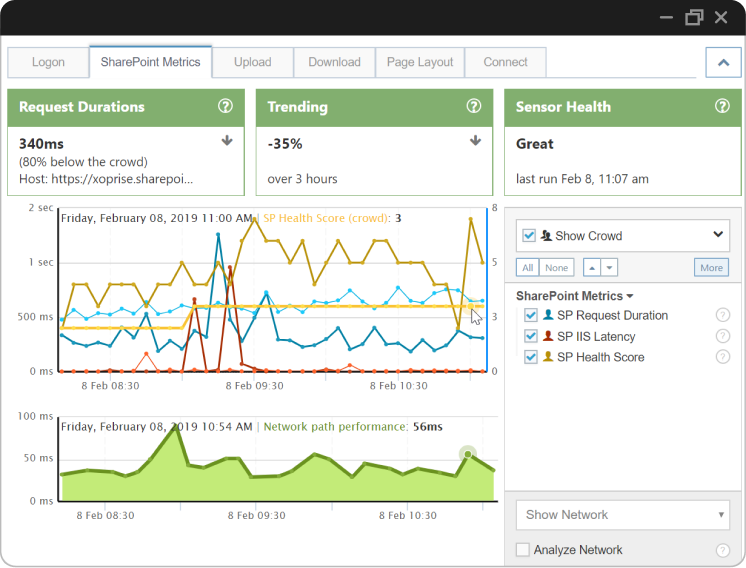746x568 pixels.
Task: Click the move down triangle button
Action: point(609,268)
